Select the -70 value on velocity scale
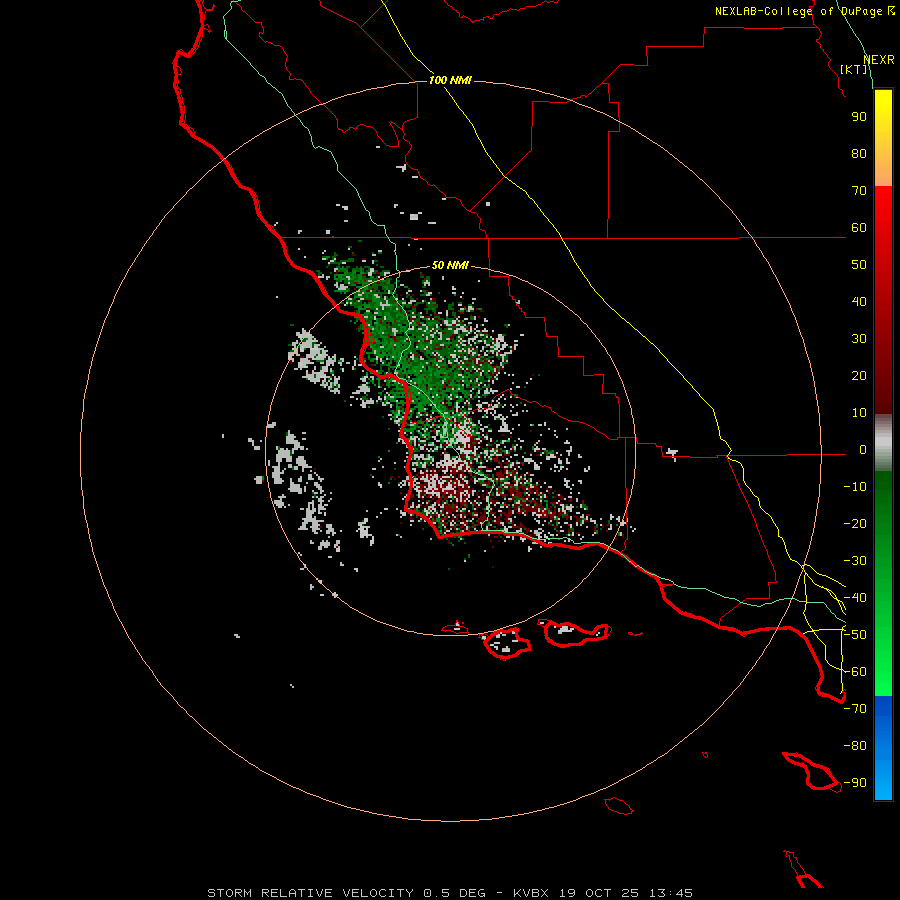The height and width of the screenshot is (900, 900). pos(855,709)
